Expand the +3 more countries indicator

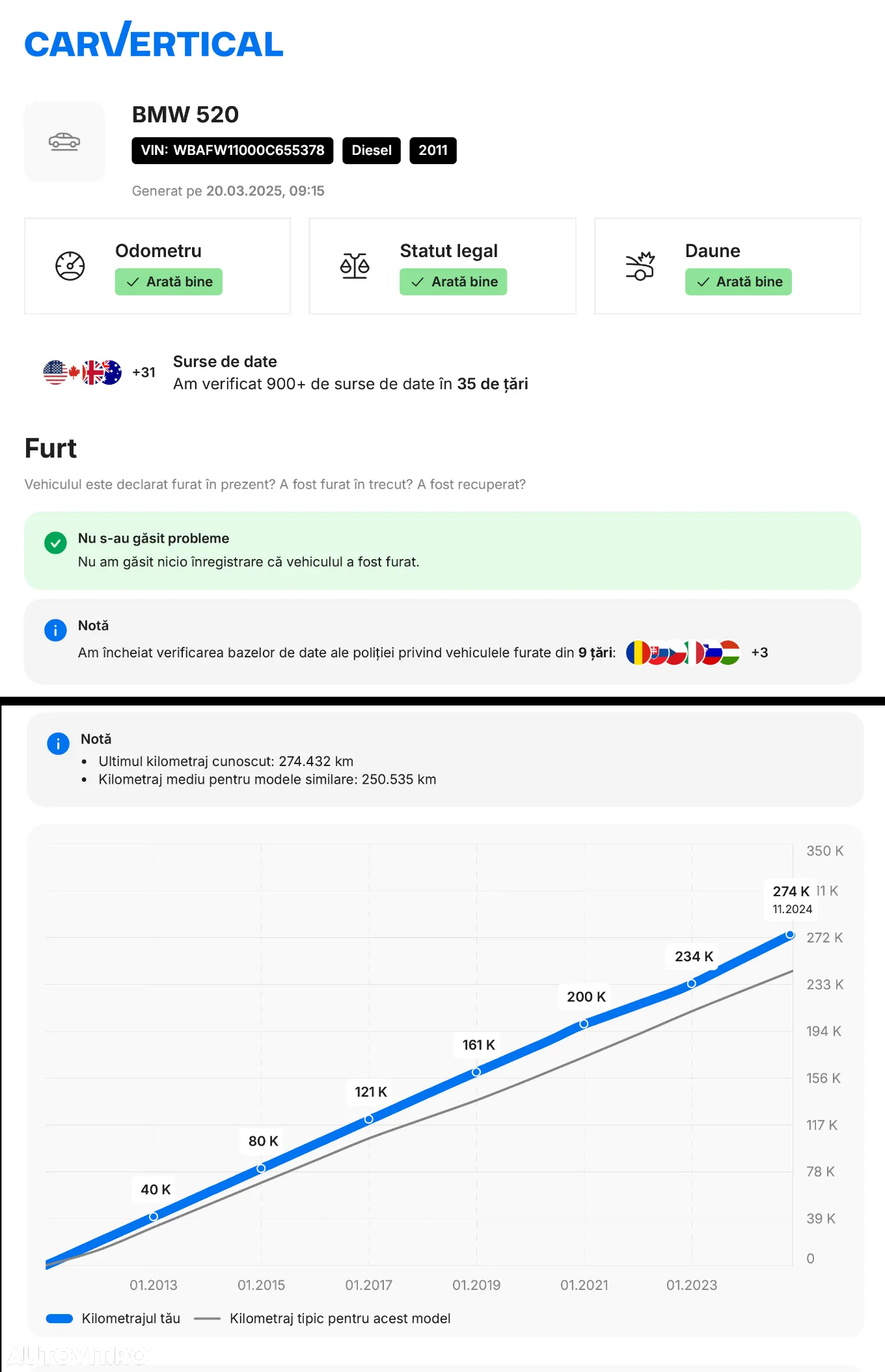click(x=759, y=653)
